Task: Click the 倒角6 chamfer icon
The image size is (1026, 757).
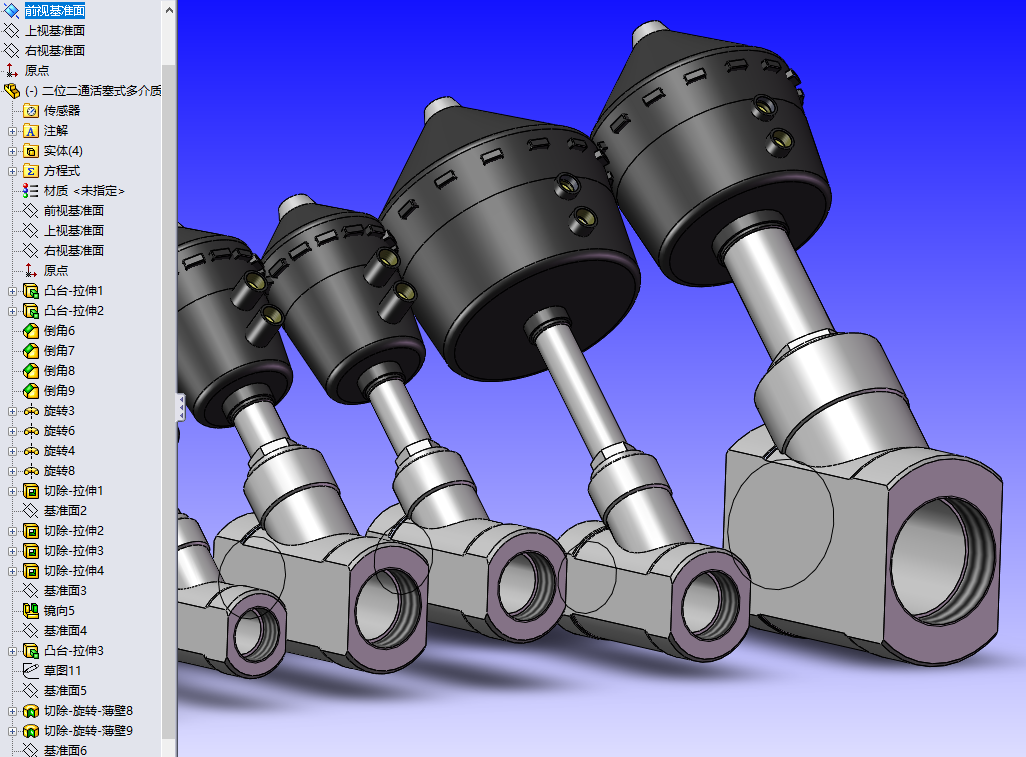Action: [31, 331]
